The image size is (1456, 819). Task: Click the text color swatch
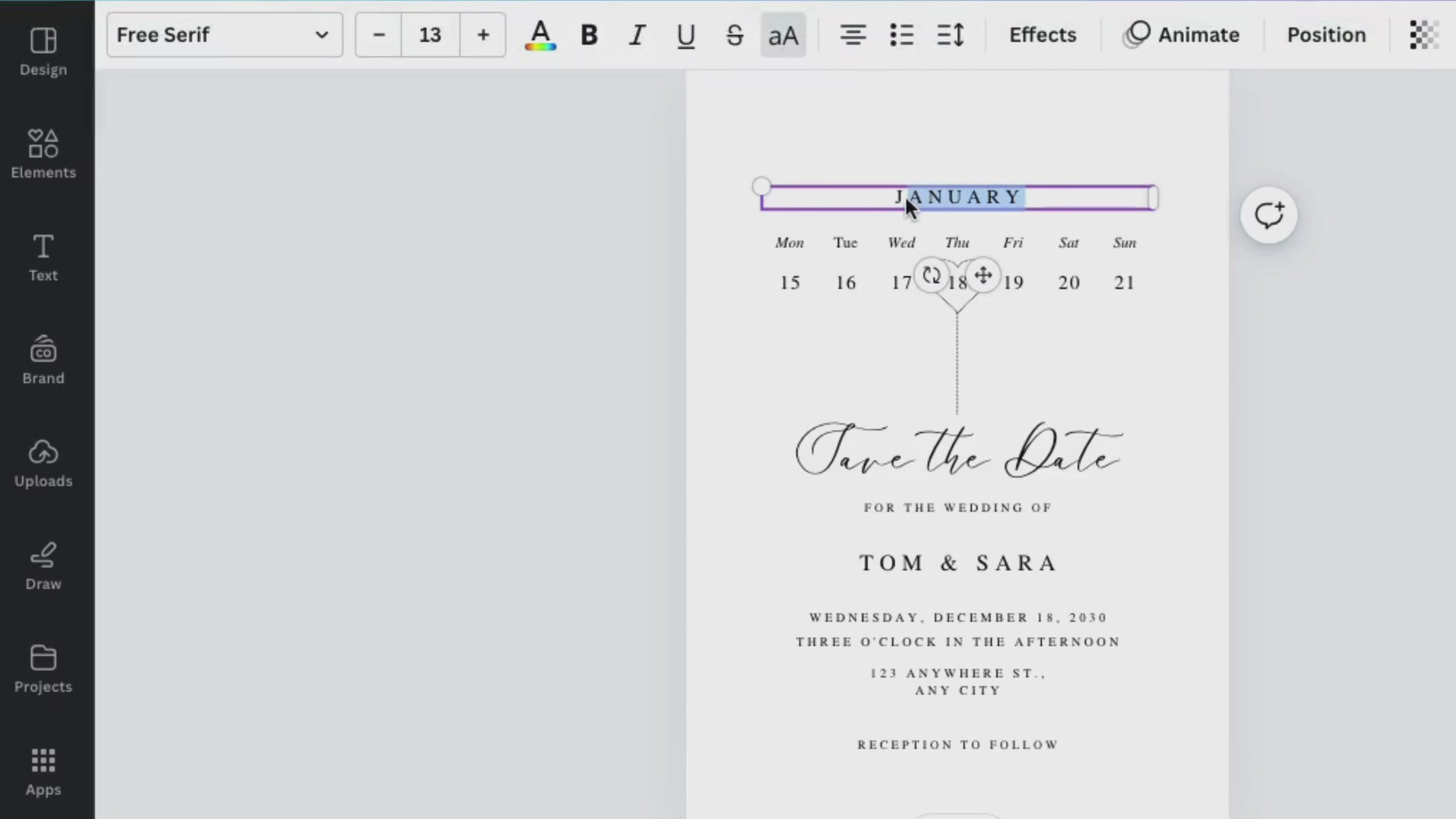(x=541, y=35)
